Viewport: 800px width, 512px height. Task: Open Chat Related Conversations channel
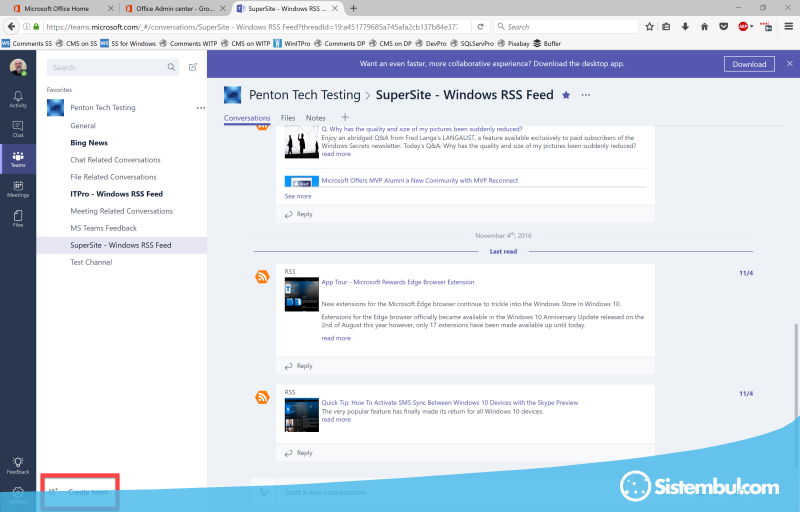click(x=115, y=160)
